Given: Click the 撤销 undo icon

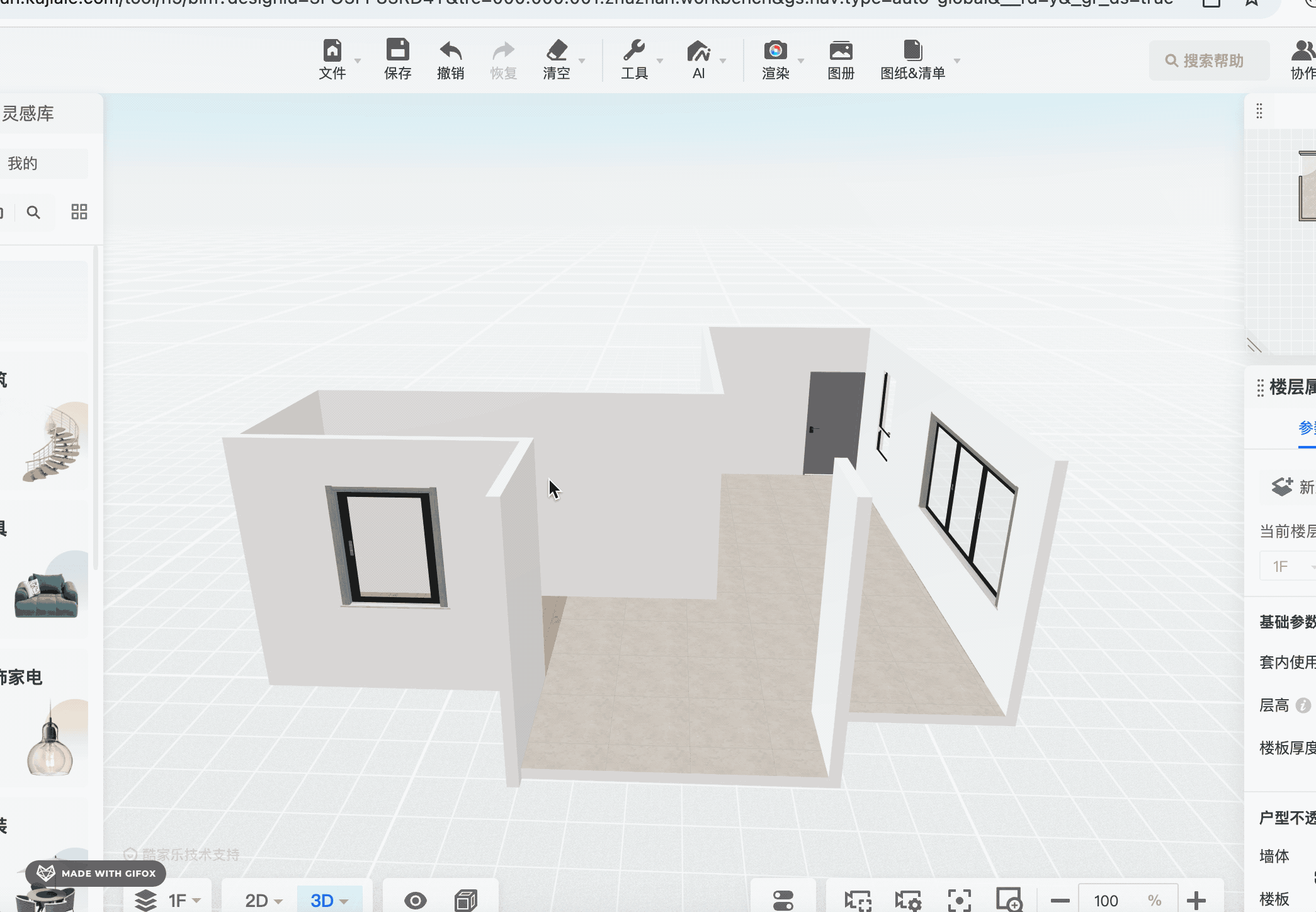Looking at the screenshot, I should (x=451, y=50).
